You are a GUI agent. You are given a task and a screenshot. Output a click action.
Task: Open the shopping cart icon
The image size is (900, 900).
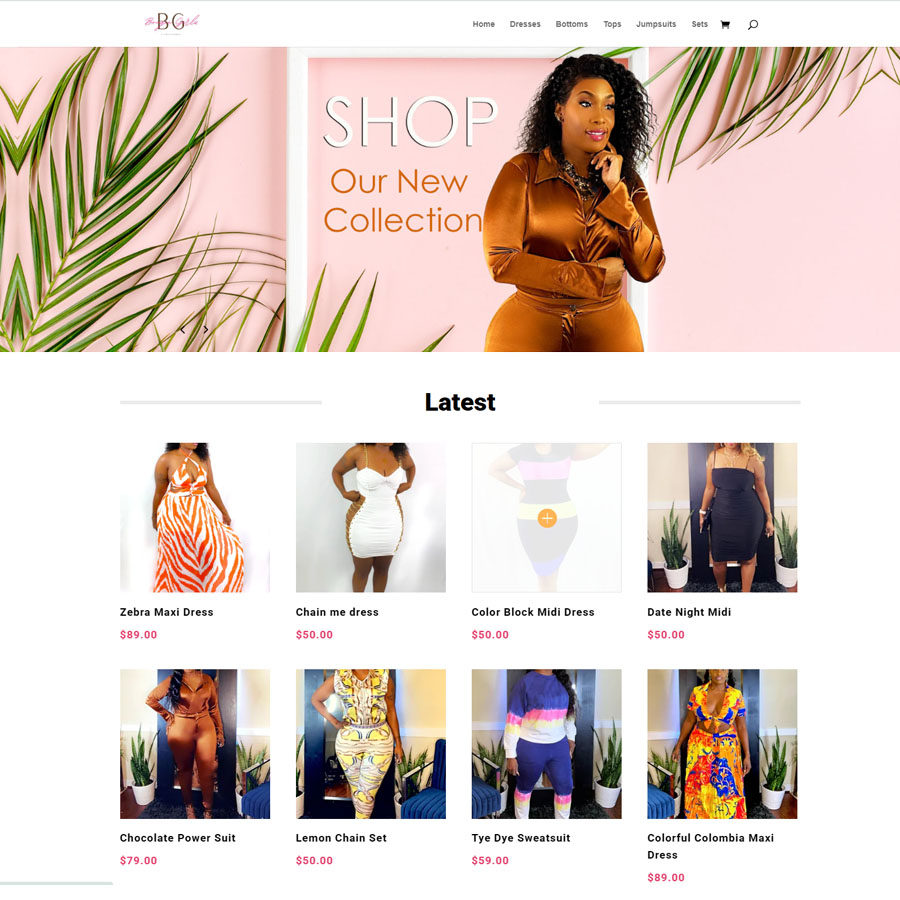pos(725,24)
